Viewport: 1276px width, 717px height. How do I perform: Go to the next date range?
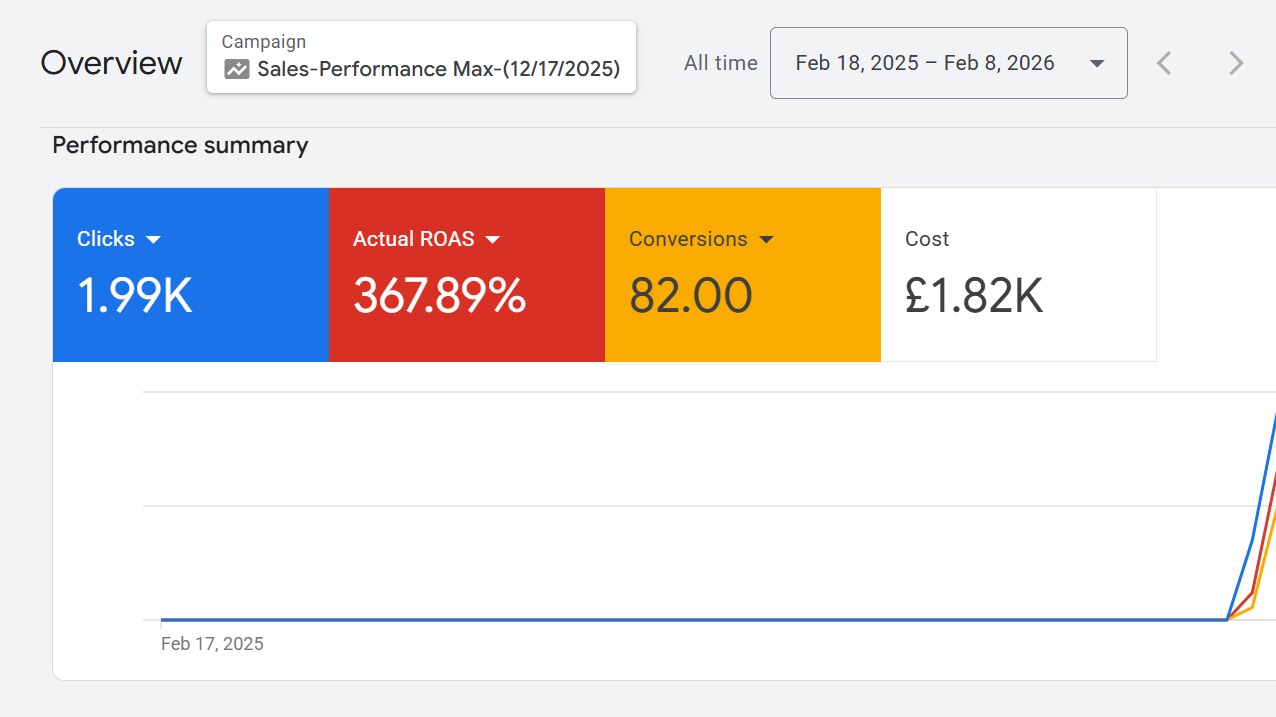(1236, 63)
